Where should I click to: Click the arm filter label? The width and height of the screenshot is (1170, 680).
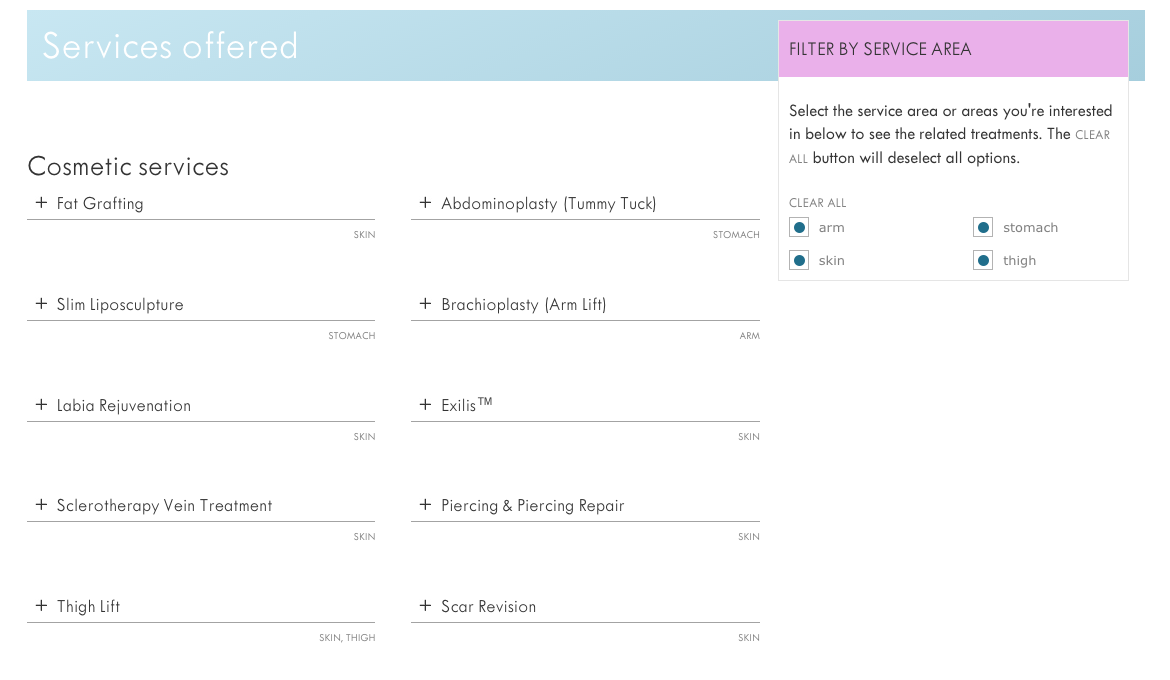point(831,228)
